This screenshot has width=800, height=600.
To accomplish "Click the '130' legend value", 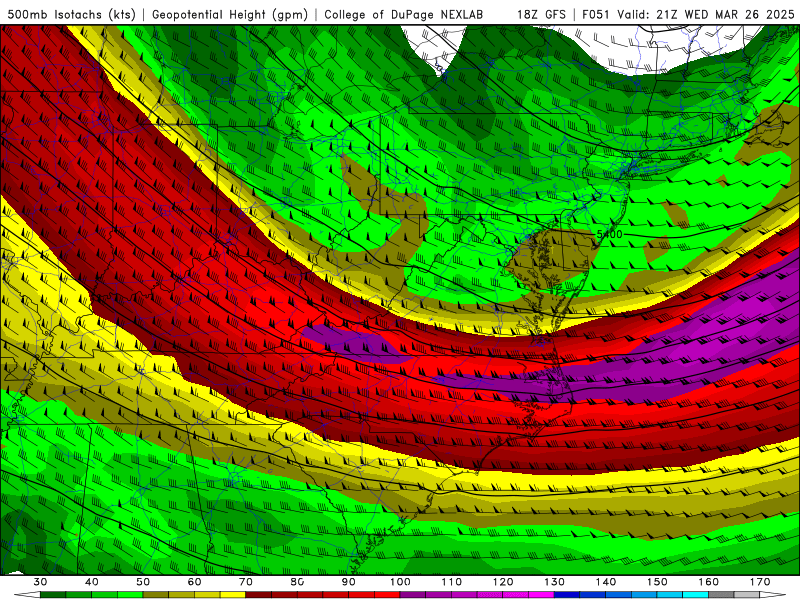I will pos(555,582).
